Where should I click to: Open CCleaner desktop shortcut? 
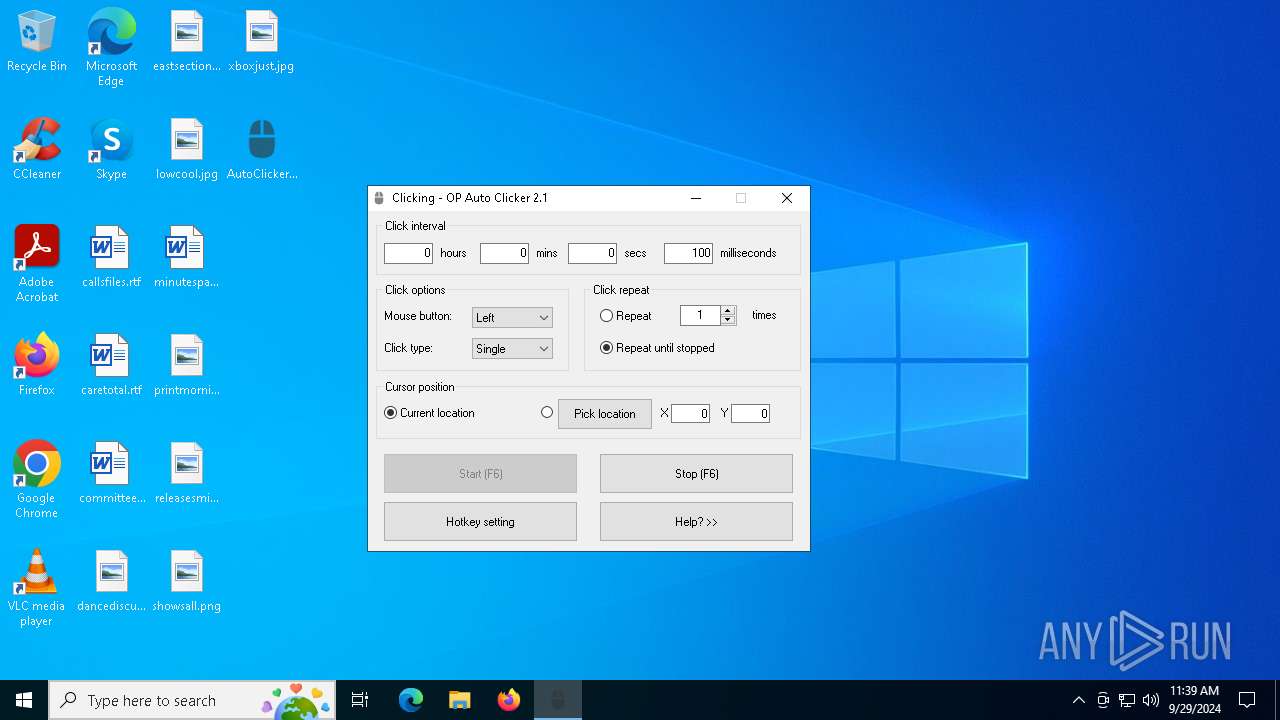pyautogui.click(x=37, y=149)
